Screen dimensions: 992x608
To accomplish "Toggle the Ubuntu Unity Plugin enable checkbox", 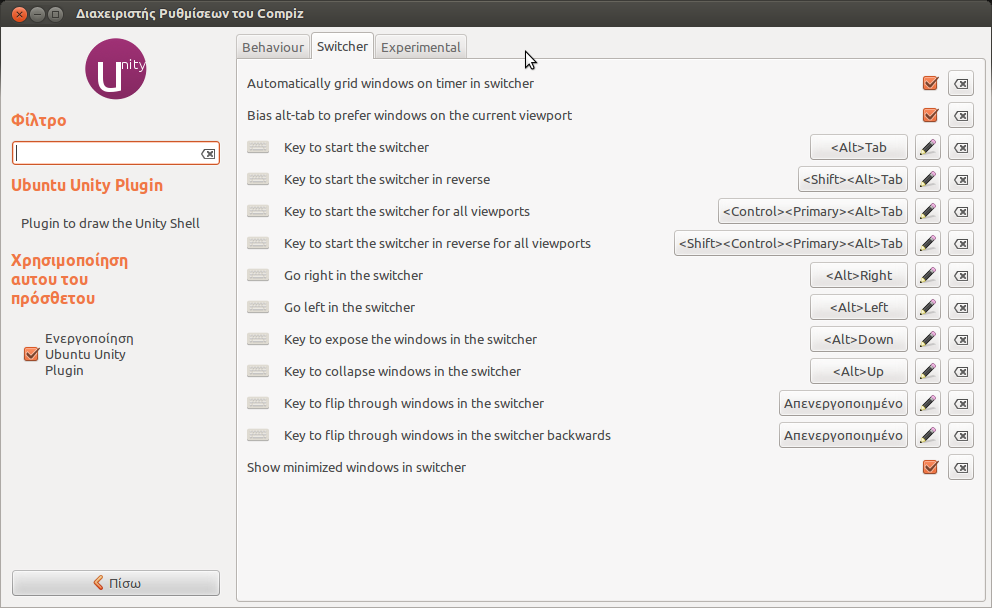I will tap(31, 354).
